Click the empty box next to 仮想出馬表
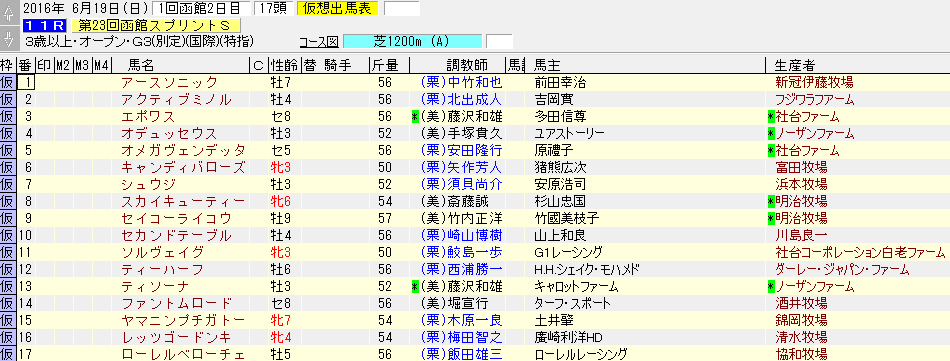950x361 pixels. [402, 8]
